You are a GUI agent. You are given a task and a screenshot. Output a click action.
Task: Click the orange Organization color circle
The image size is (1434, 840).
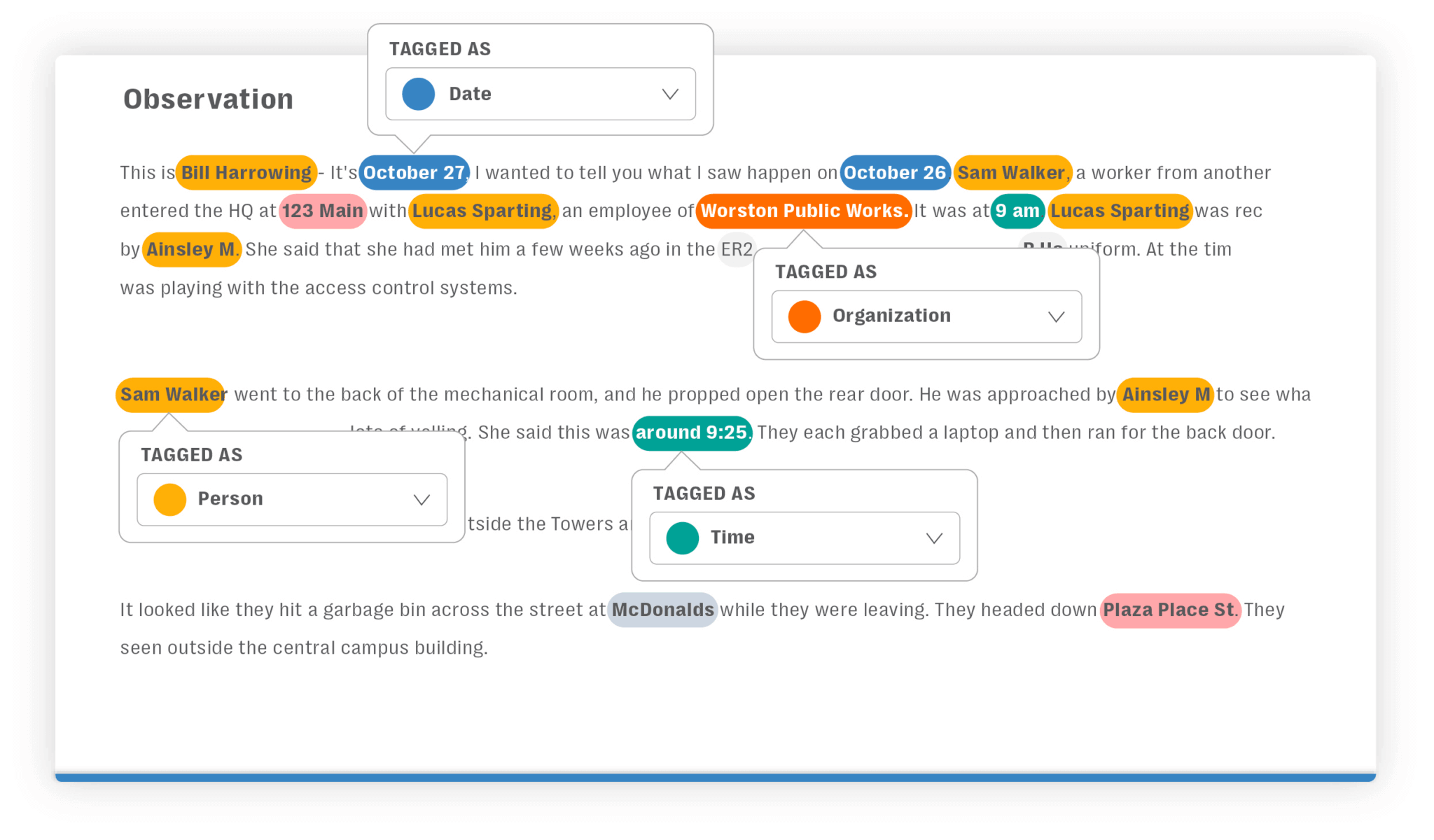[803, 316]
